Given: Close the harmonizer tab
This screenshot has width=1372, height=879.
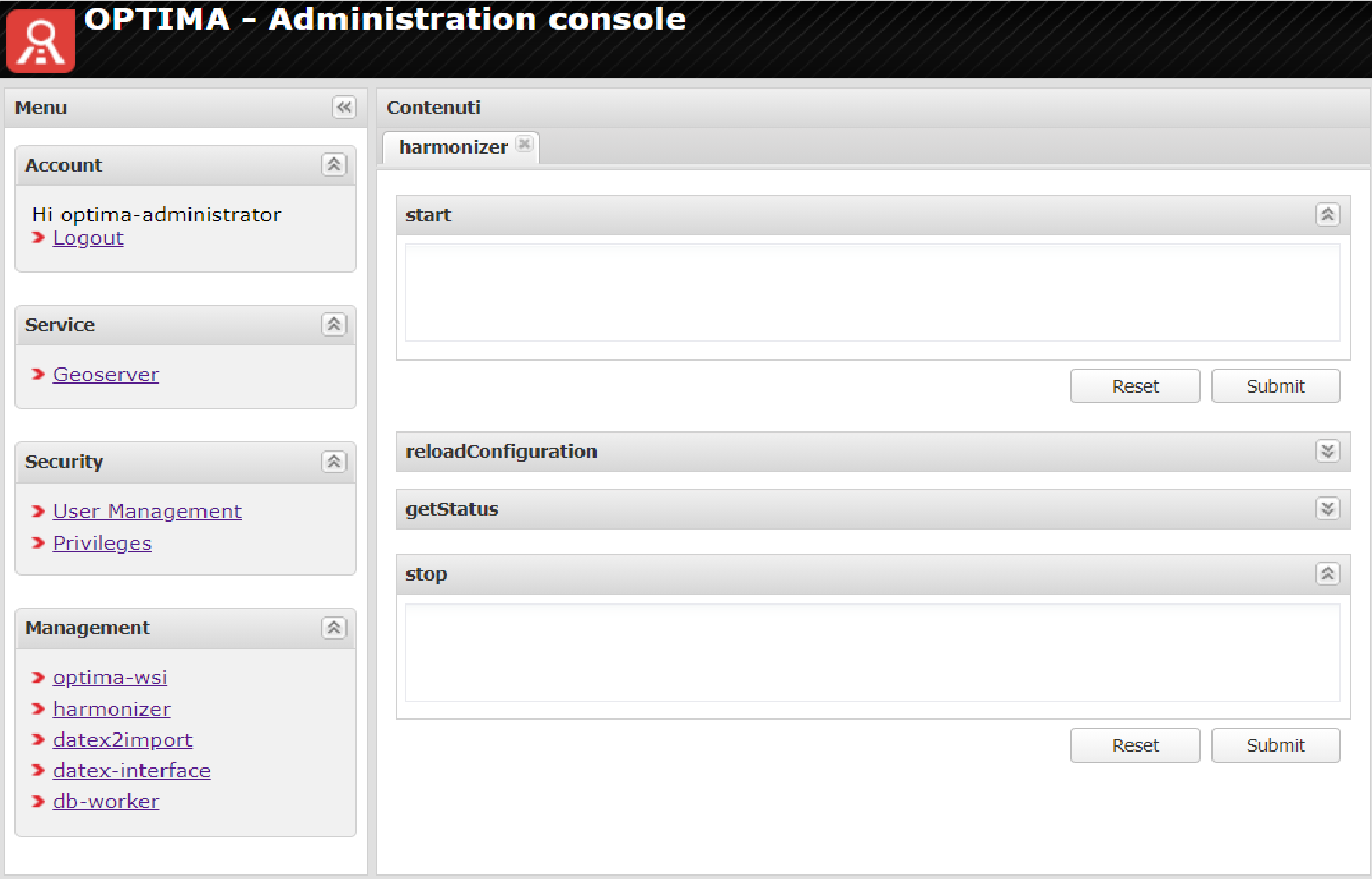Looking at the screenshot, I should tap(524, 144).
